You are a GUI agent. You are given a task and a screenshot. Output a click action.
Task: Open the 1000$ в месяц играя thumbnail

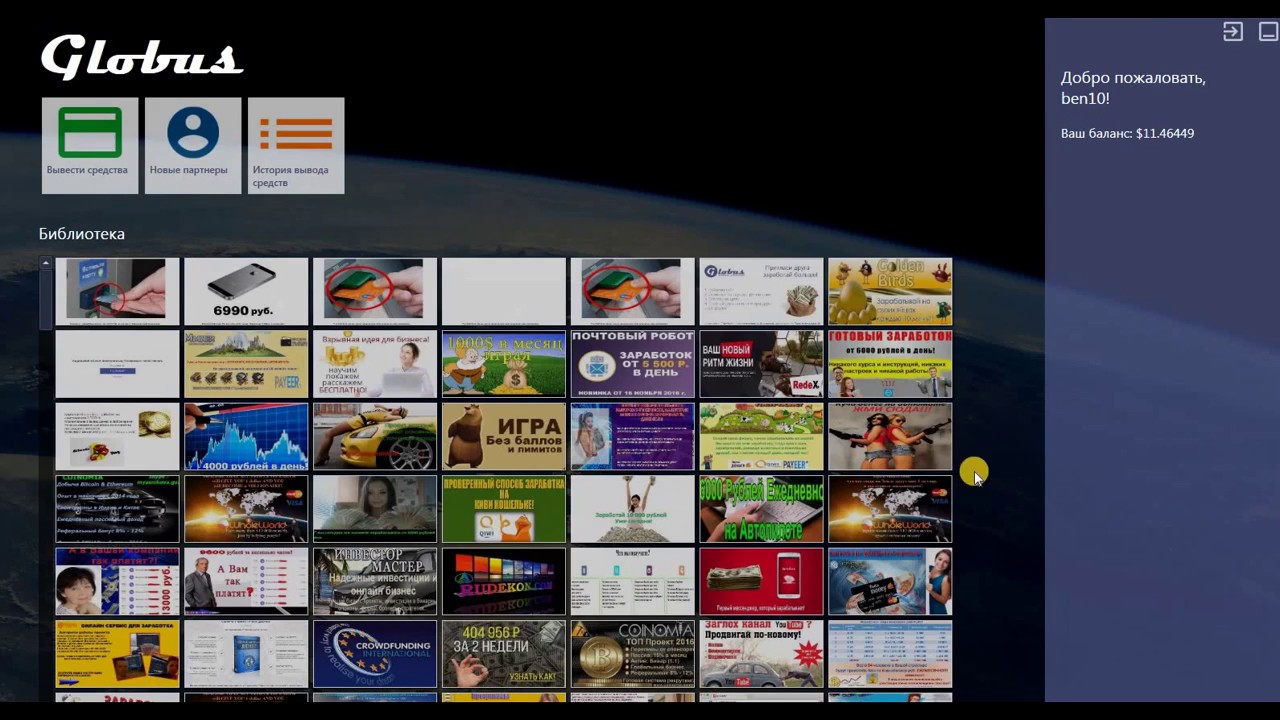503,364
